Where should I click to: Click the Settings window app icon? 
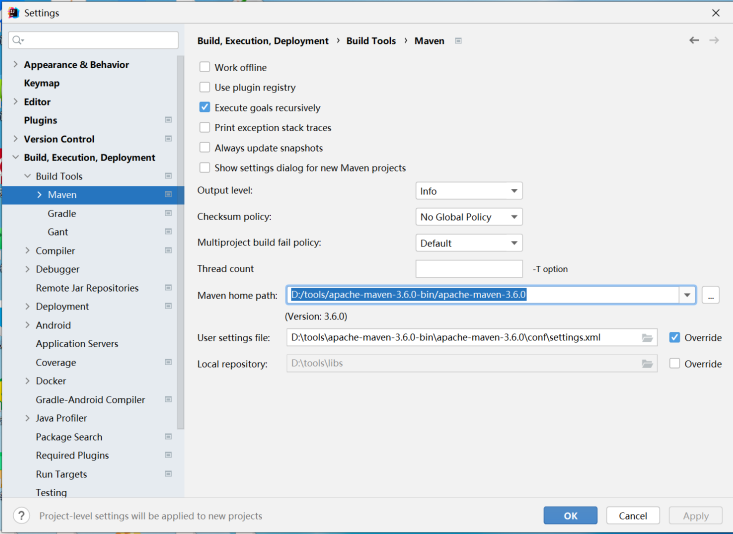click(x=14, y=13)
